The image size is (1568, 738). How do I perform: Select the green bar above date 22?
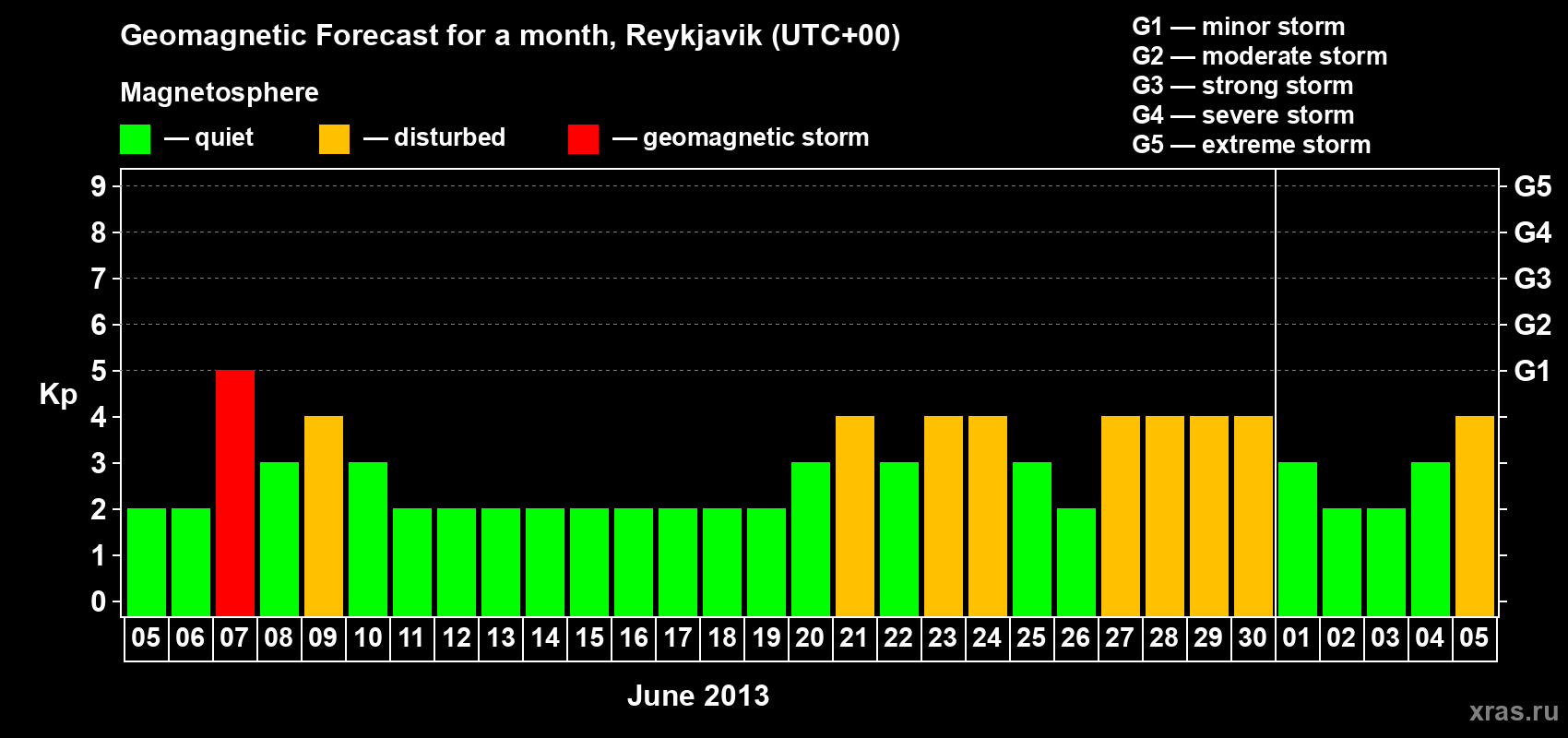tap(899, 540)
